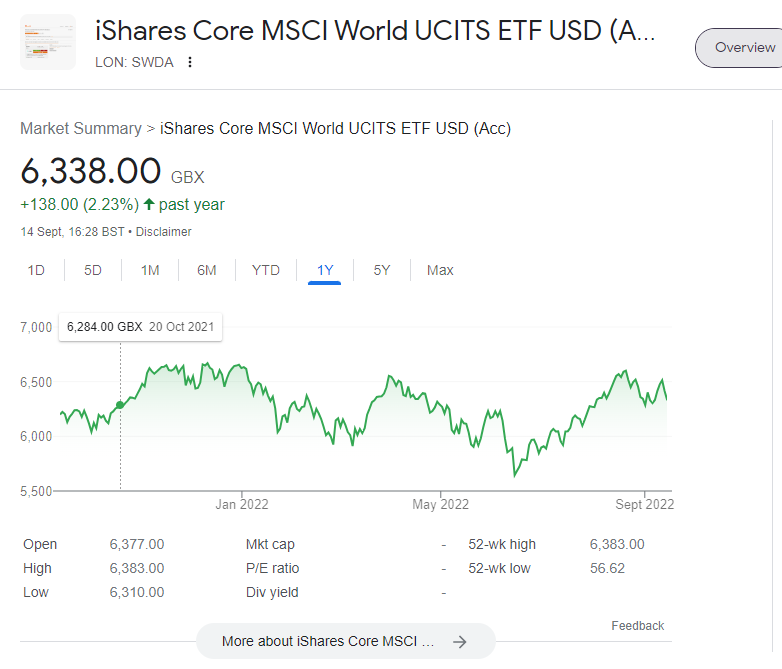The image size is (782, 669).
Task: Click the Market Summary breadcrumb link
Action: click(x=81, y=128)
